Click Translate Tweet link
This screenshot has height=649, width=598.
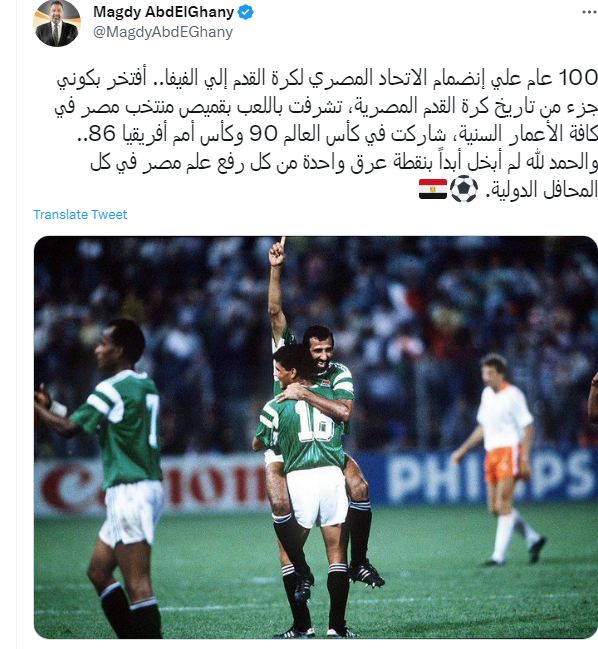(80, 214)
